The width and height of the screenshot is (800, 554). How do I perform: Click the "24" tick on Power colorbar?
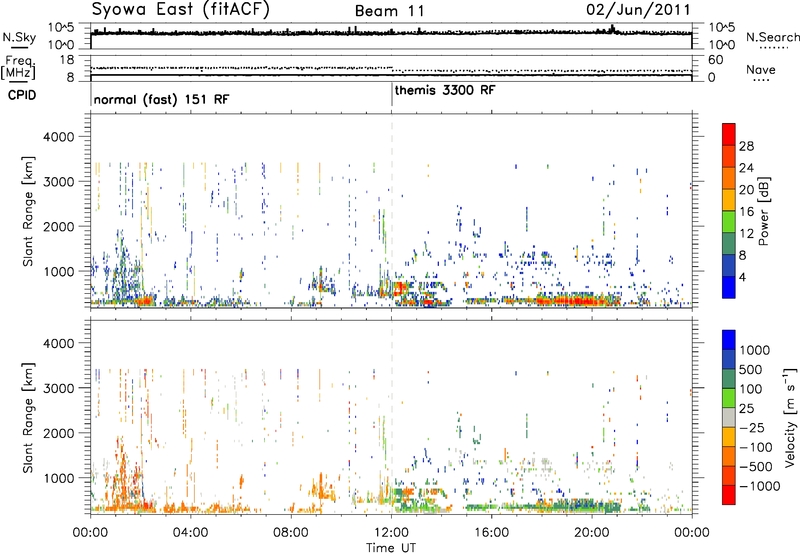coord(746,168)
